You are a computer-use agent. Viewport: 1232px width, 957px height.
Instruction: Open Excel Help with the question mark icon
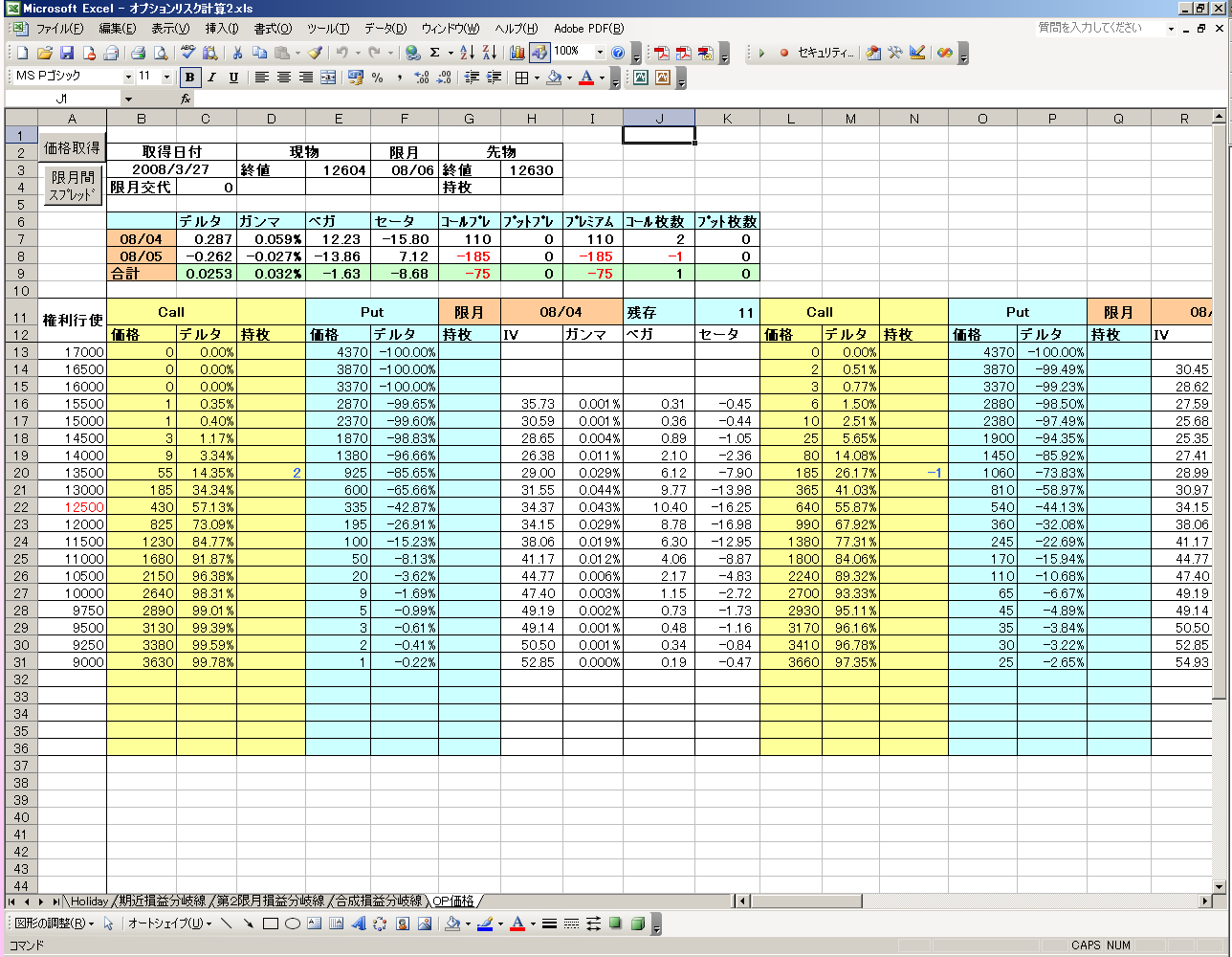(x=618, y=53)
